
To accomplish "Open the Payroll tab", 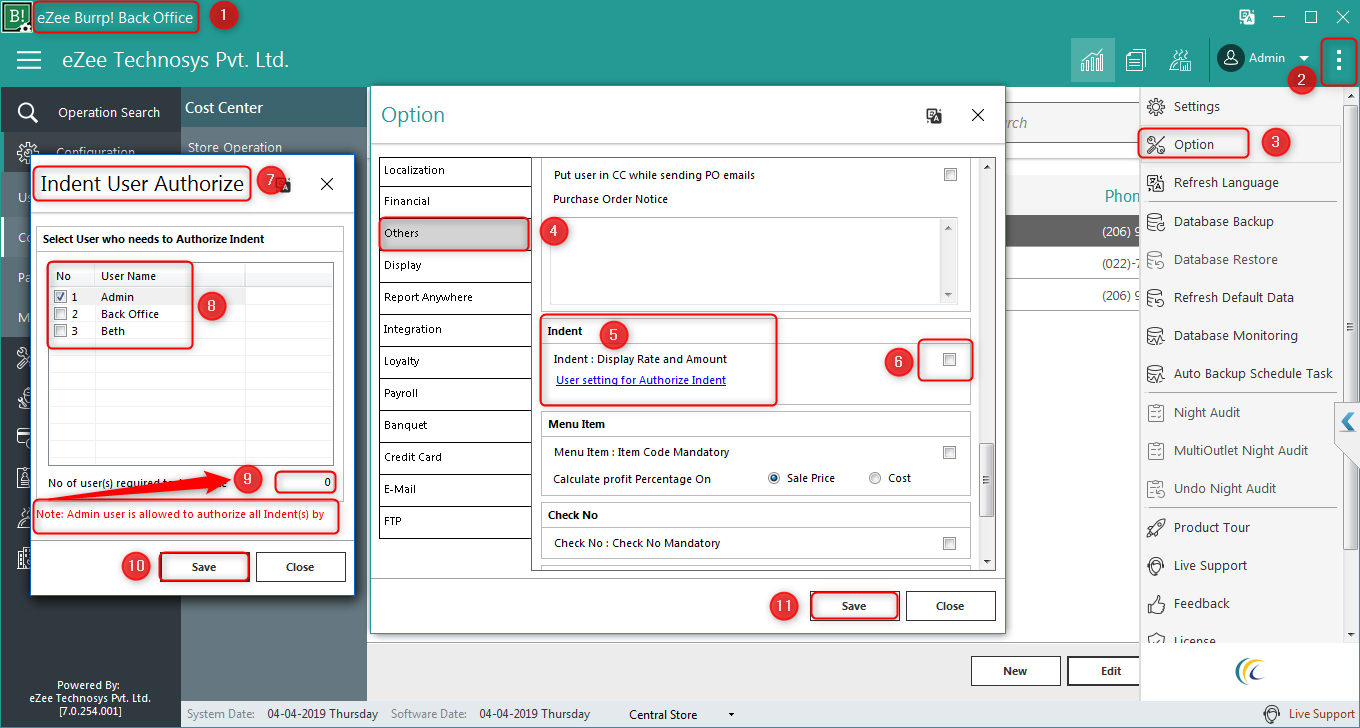I will 455,393.
